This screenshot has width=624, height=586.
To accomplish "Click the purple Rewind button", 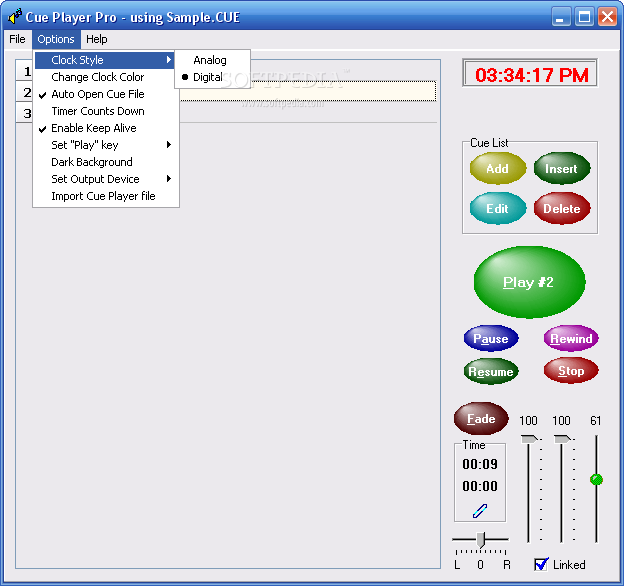I will pyautogui.click(x=571, y=339).
